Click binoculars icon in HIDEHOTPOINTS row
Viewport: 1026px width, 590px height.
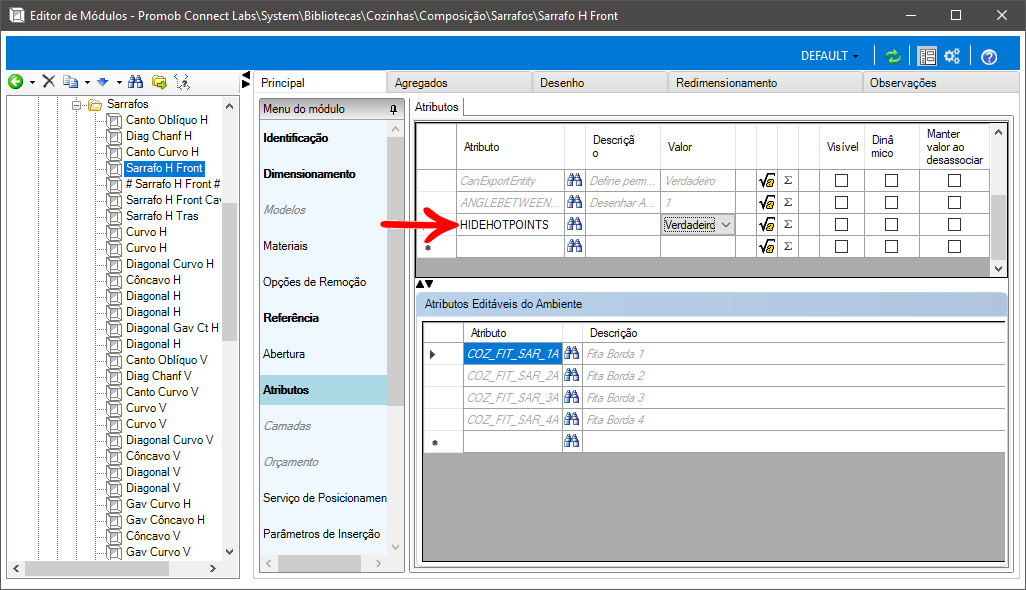575,224
